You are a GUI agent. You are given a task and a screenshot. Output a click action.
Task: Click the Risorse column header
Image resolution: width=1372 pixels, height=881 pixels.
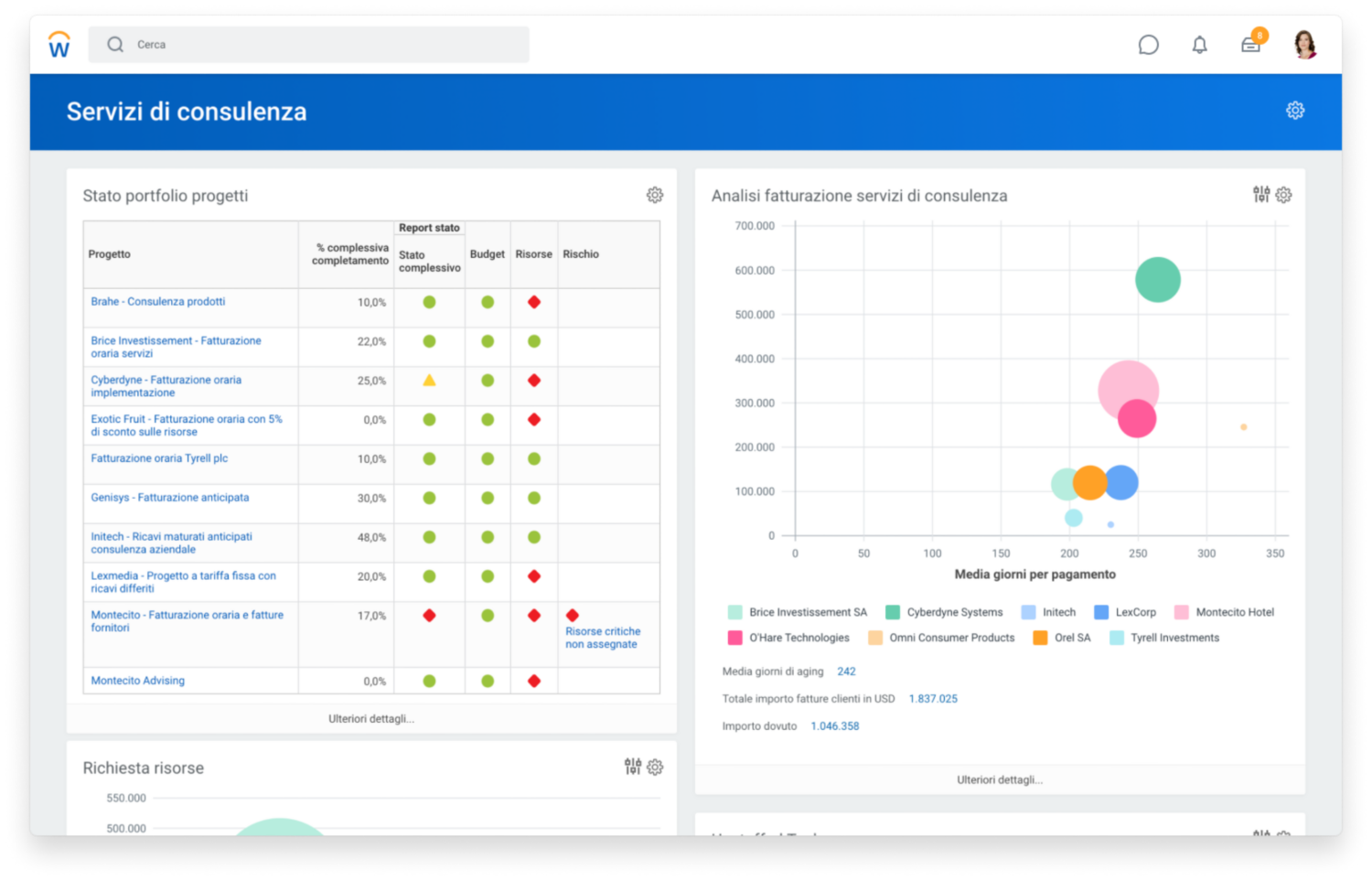[x=533, y=254]
